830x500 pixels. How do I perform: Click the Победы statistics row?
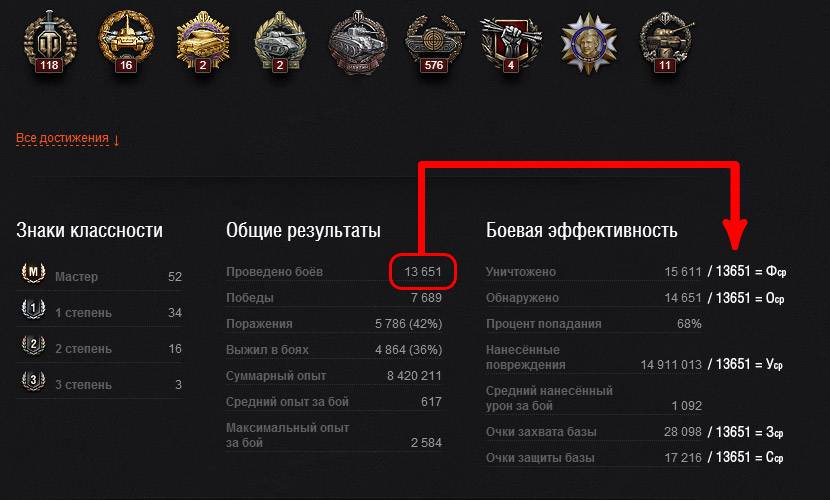coord(333,297)
